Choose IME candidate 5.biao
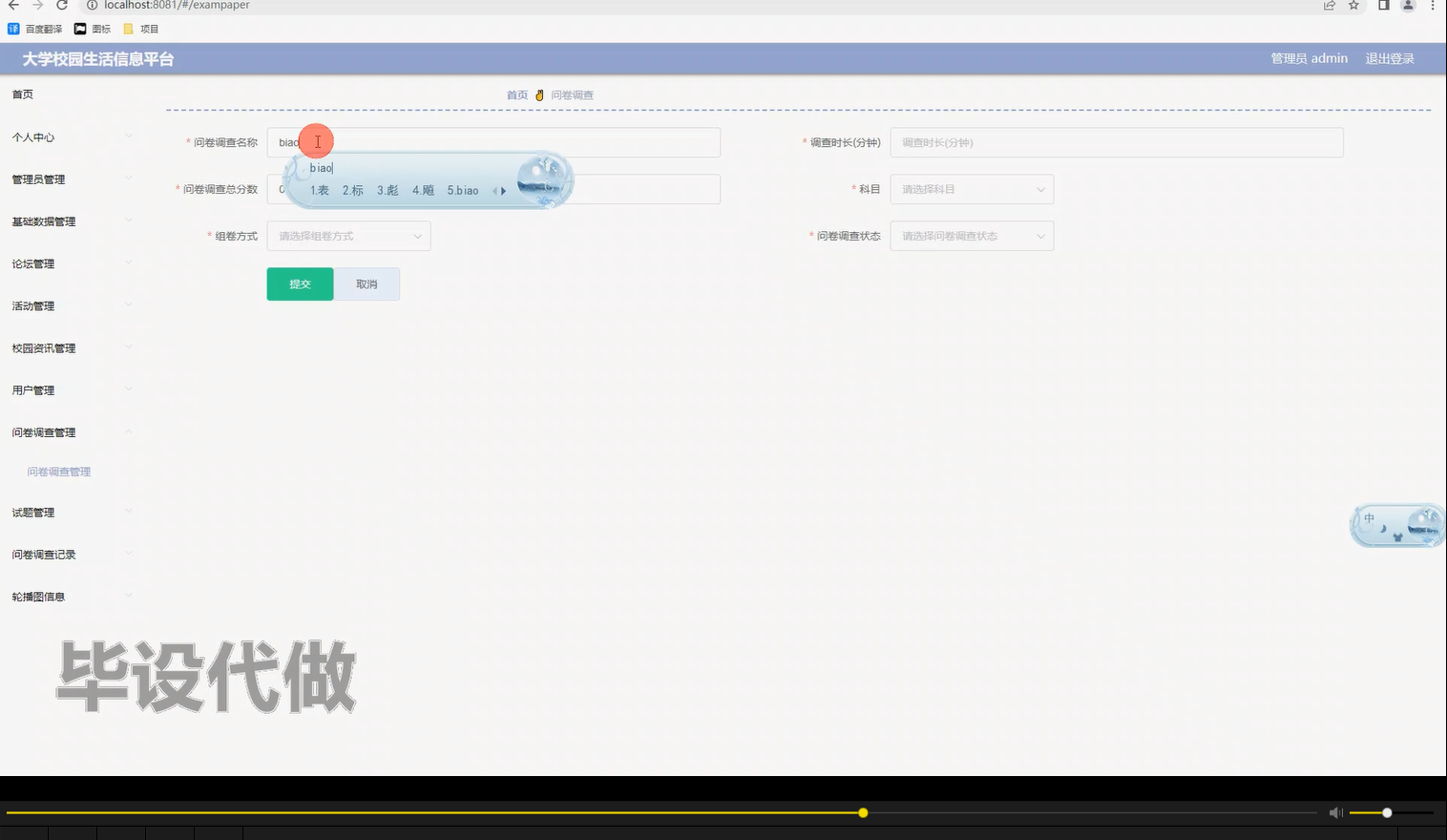1447x840 pixels. click(463, 191)
